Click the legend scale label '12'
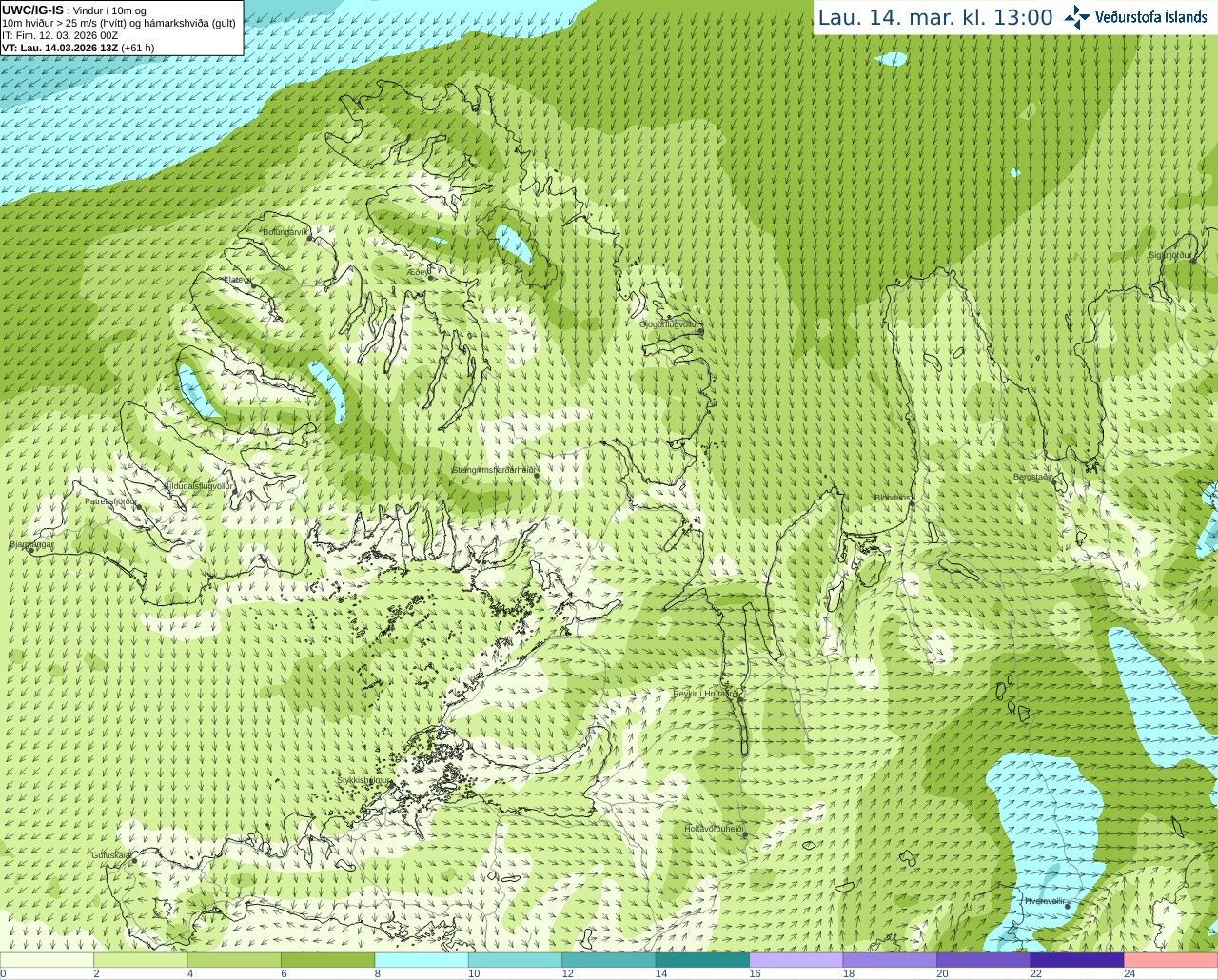The width and height of the screenshot is (1218, 980). 567,973
